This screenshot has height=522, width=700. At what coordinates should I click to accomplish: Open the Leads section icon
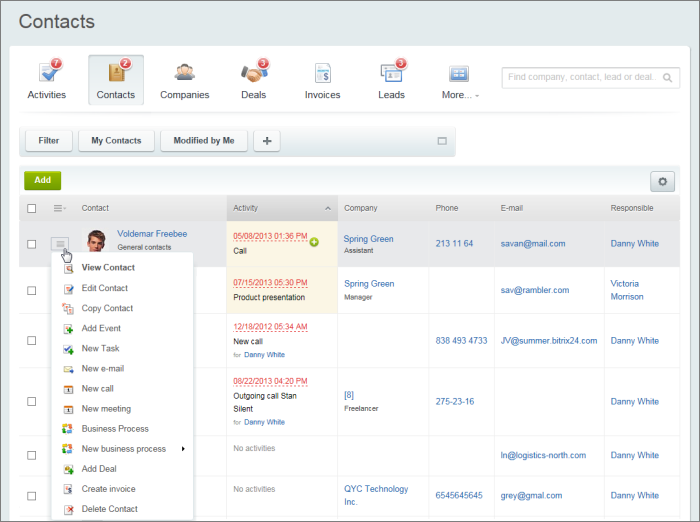pos(391,74)
